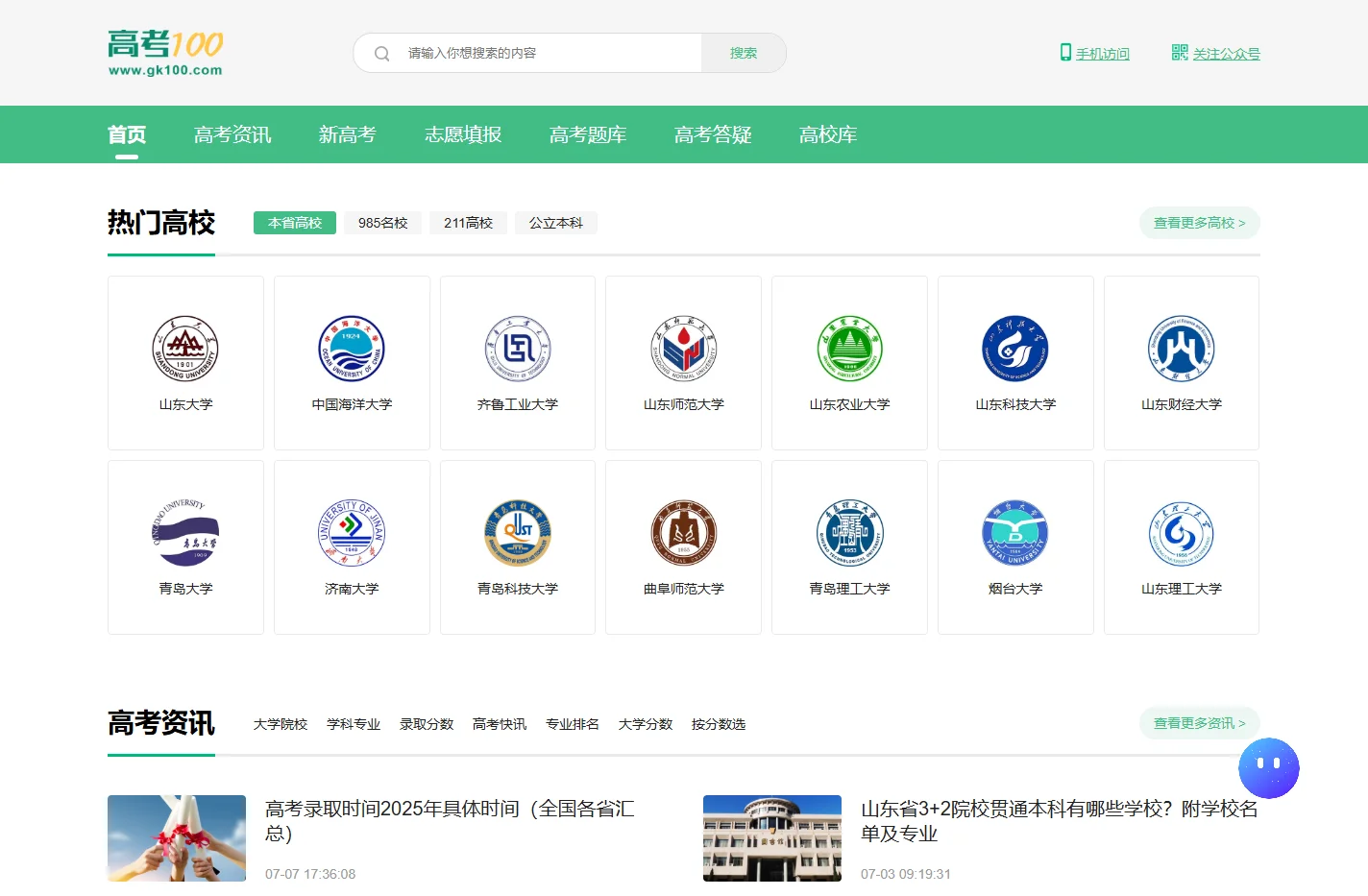The image size is (1368, 896).
Task: Click the 高考资讯 section heading
Action: click(161, 723)
